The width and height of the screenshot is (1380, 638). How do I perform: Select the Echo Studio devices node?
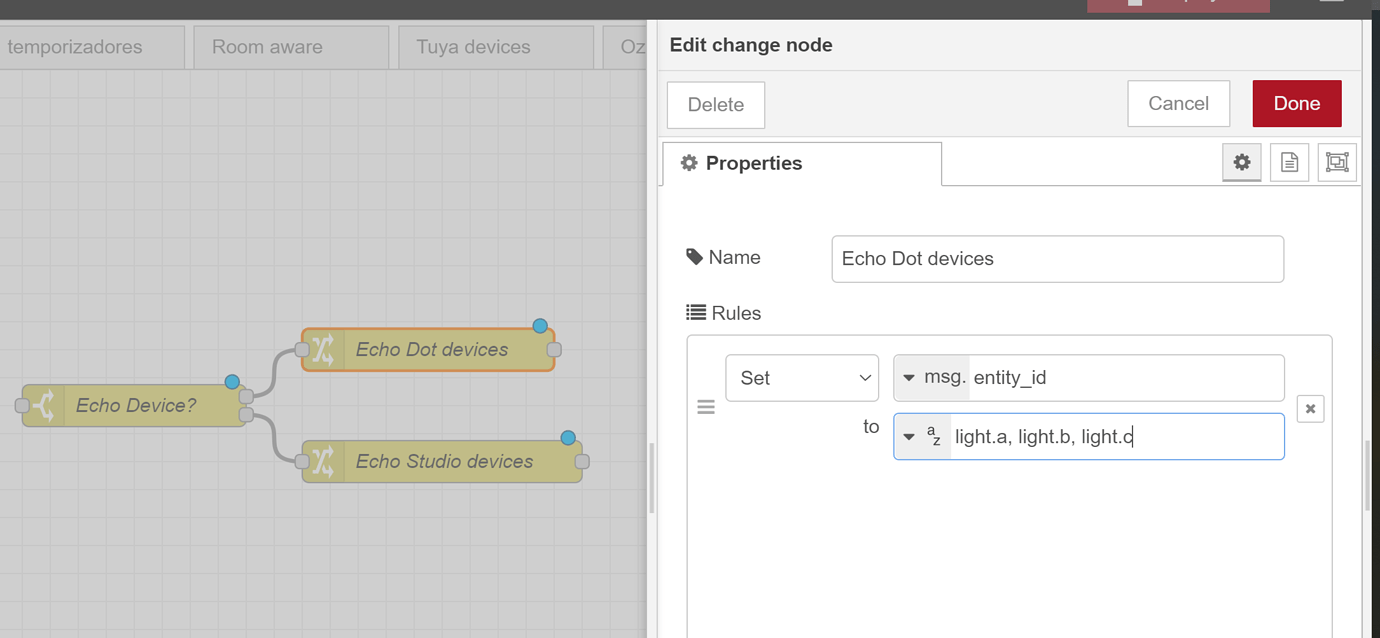444,462
